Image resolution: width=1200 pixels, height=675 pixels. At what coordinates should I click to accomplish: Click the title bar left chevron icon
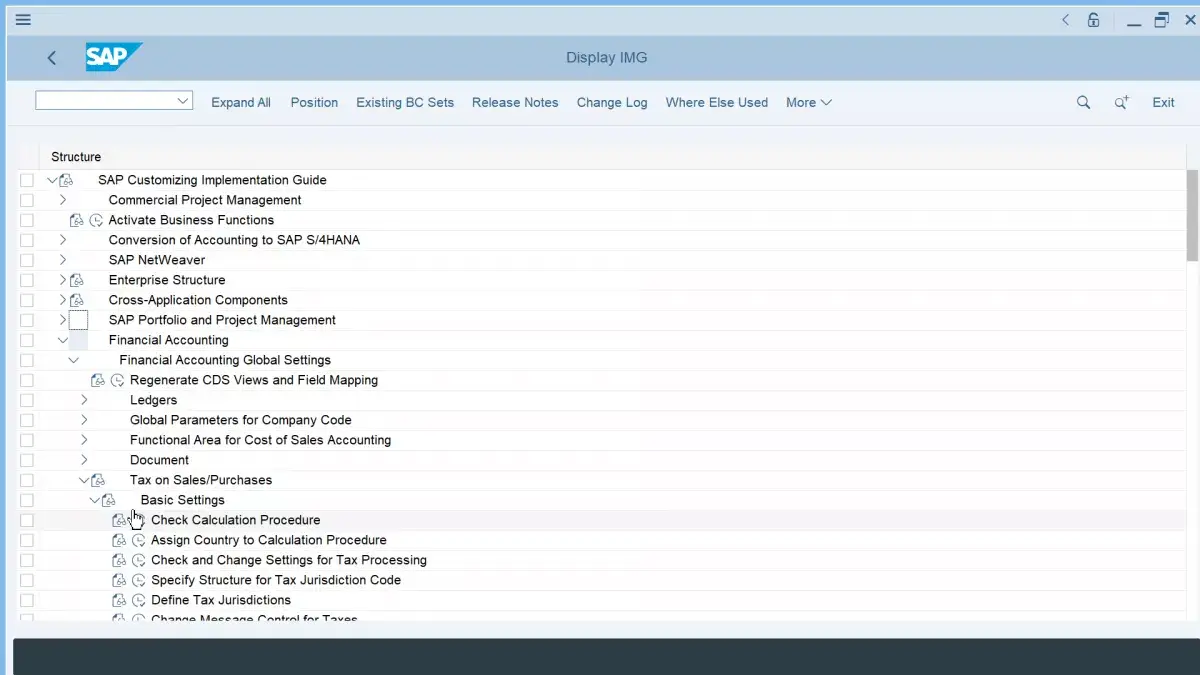click(1065, 19)
